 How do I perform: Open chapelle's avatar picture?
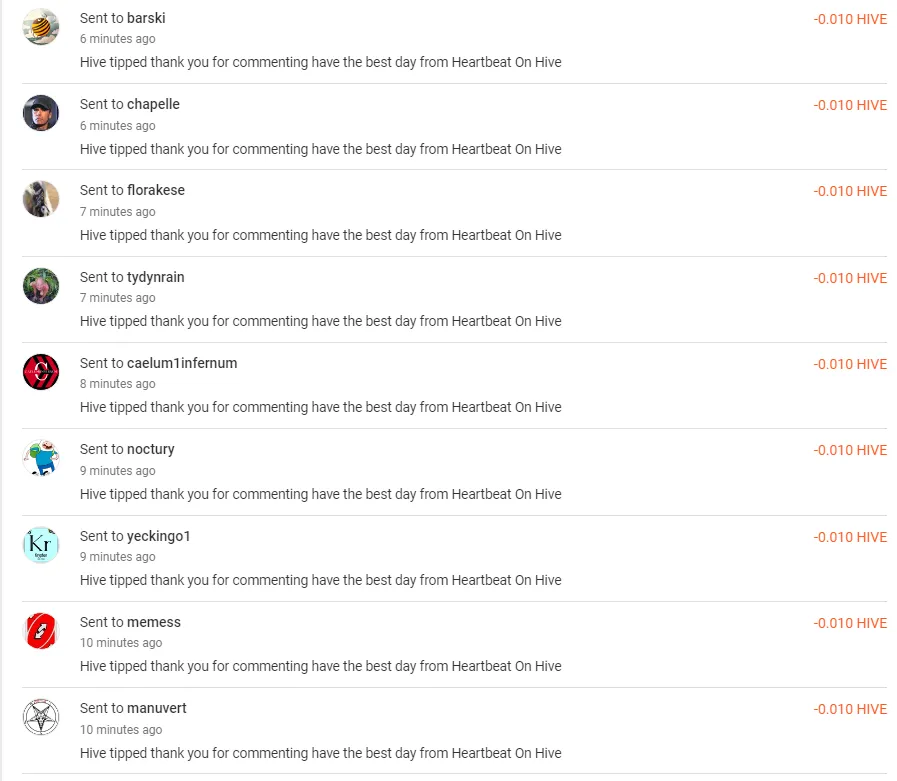click(x=41, y=113)
